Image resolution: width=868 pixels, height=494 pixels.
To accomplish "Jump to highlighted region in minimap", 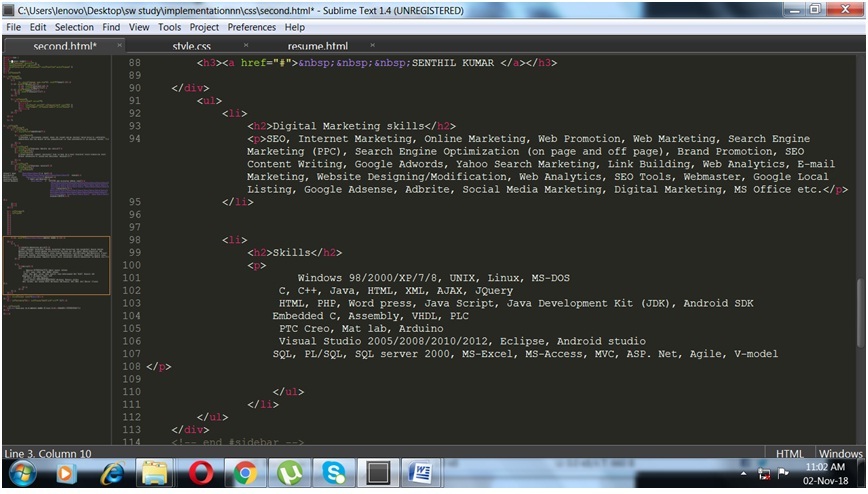I will (x=57, y=265).
